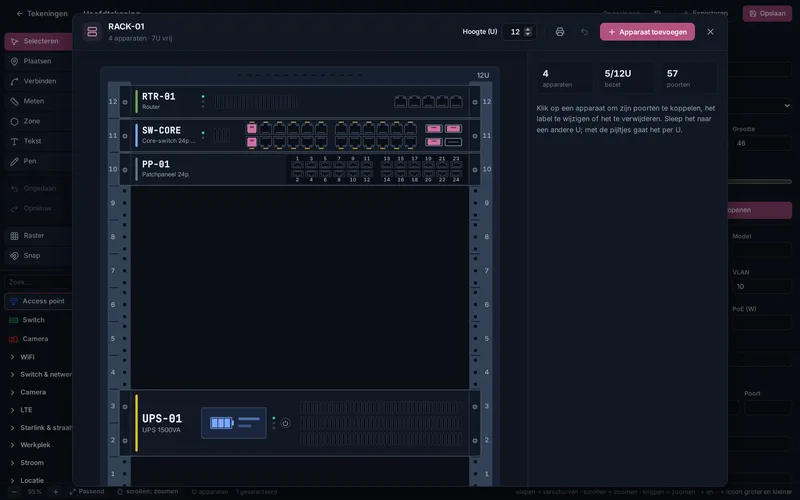
Task: Click the Hoogte (U) number field
Action: [519, 32]
